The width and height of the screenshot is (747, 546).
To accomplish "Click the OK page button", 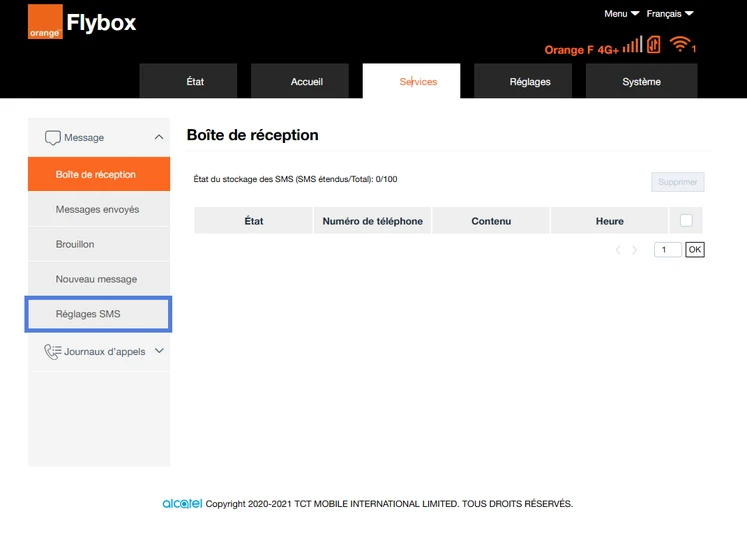I will [x=695, y=250].
